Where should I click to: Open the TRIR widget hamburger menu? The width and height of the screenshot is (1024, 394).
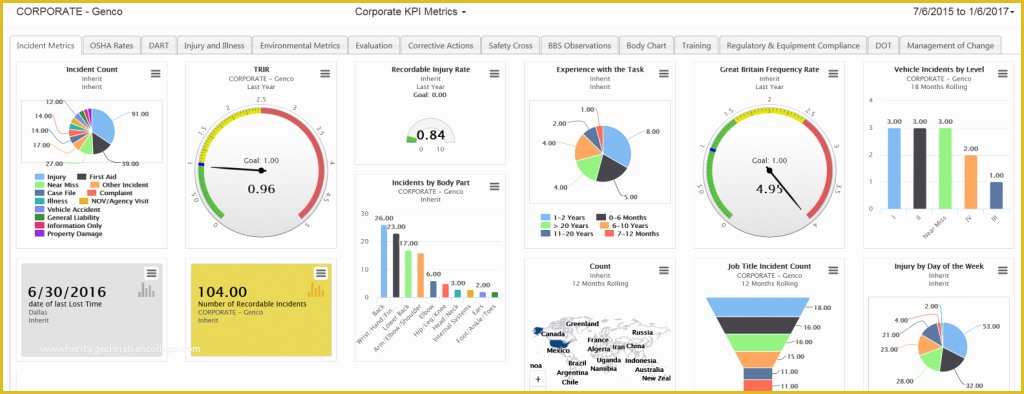pos(325,74)
